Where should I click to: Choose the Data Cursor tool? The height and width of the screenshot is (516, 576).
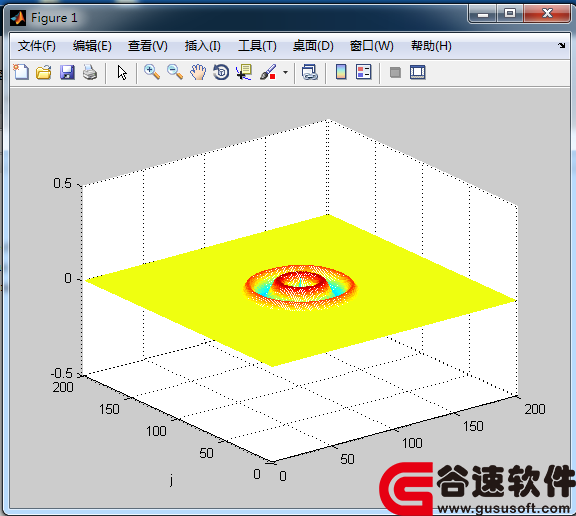pyautogui.click(x=244, y=72)
